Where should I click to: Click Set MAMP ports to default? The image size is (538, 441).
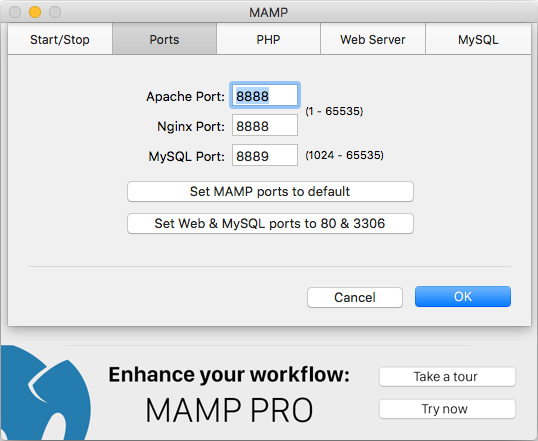pos(270,192)
